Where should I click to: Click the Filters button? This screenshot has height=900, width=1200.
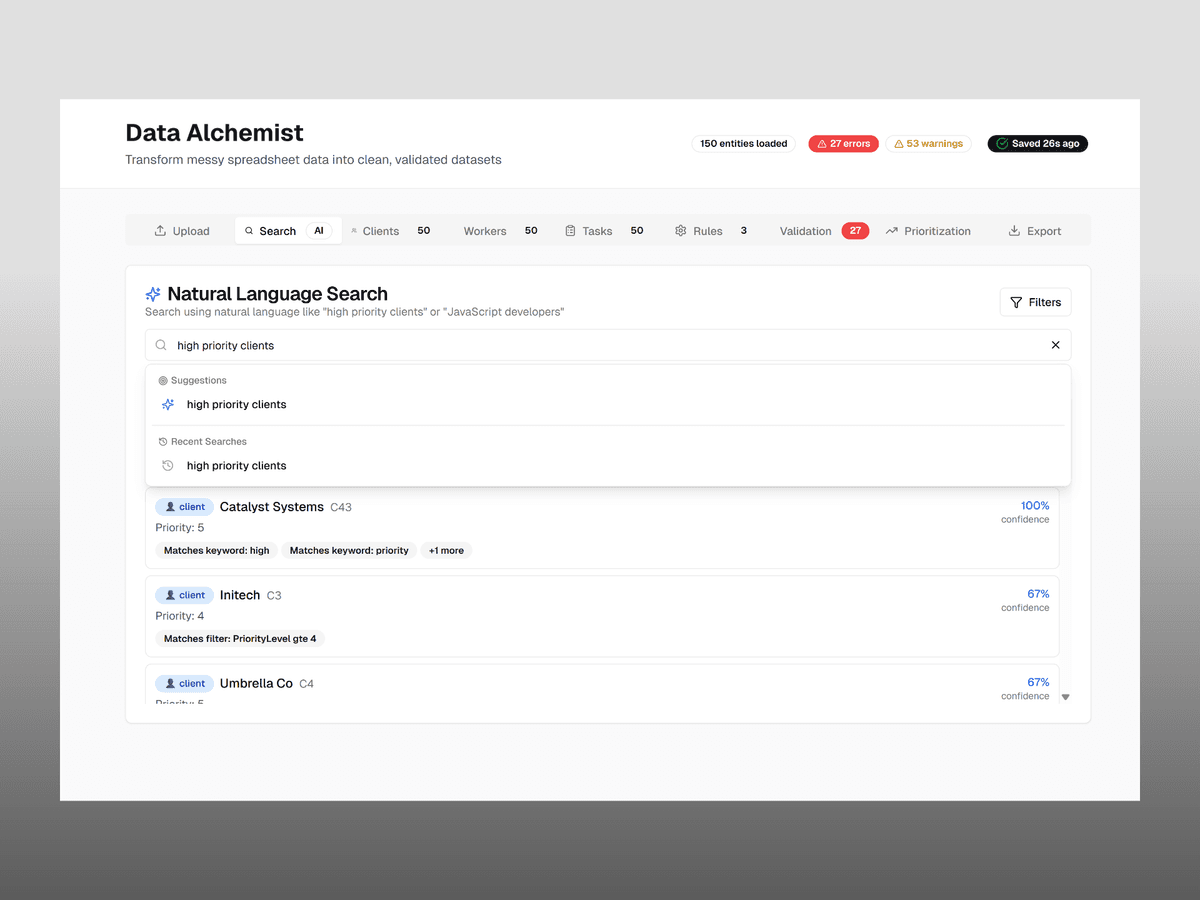coord(1035,302)
